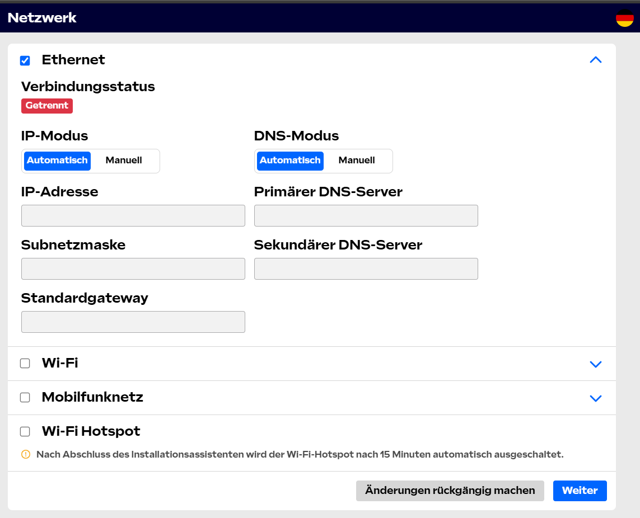Click the German flag language icon
This screenshot has height=518, width=640.
point(625,18)
